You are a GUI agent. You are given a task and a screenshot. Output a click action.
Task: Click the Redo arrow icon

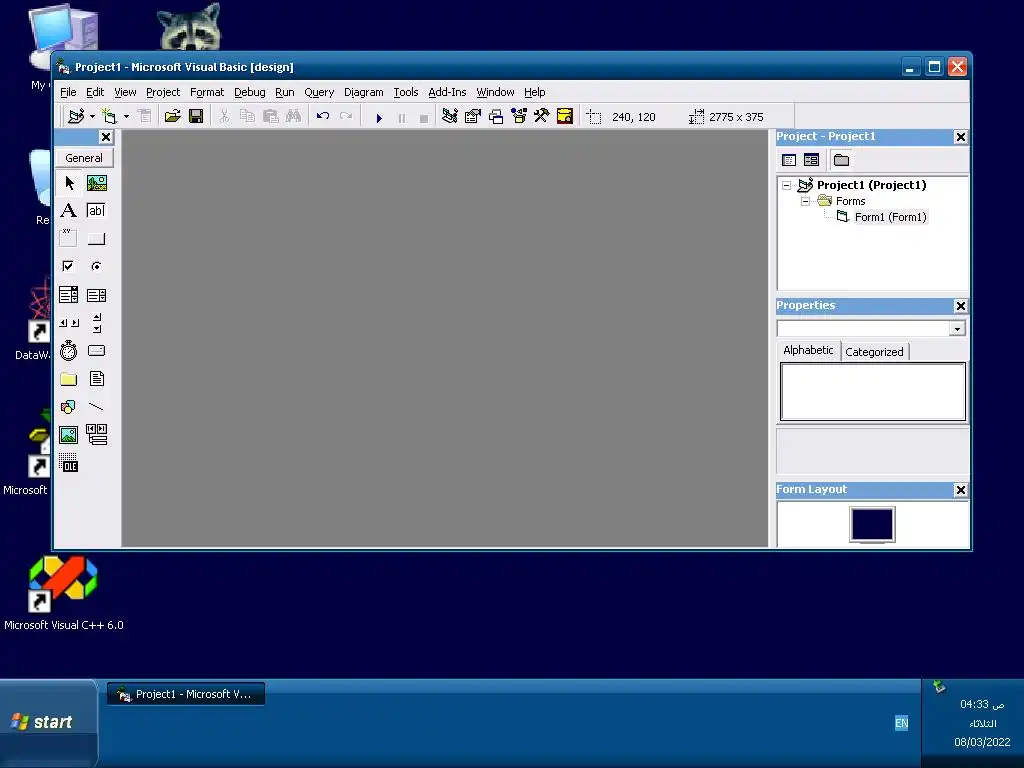345,116
